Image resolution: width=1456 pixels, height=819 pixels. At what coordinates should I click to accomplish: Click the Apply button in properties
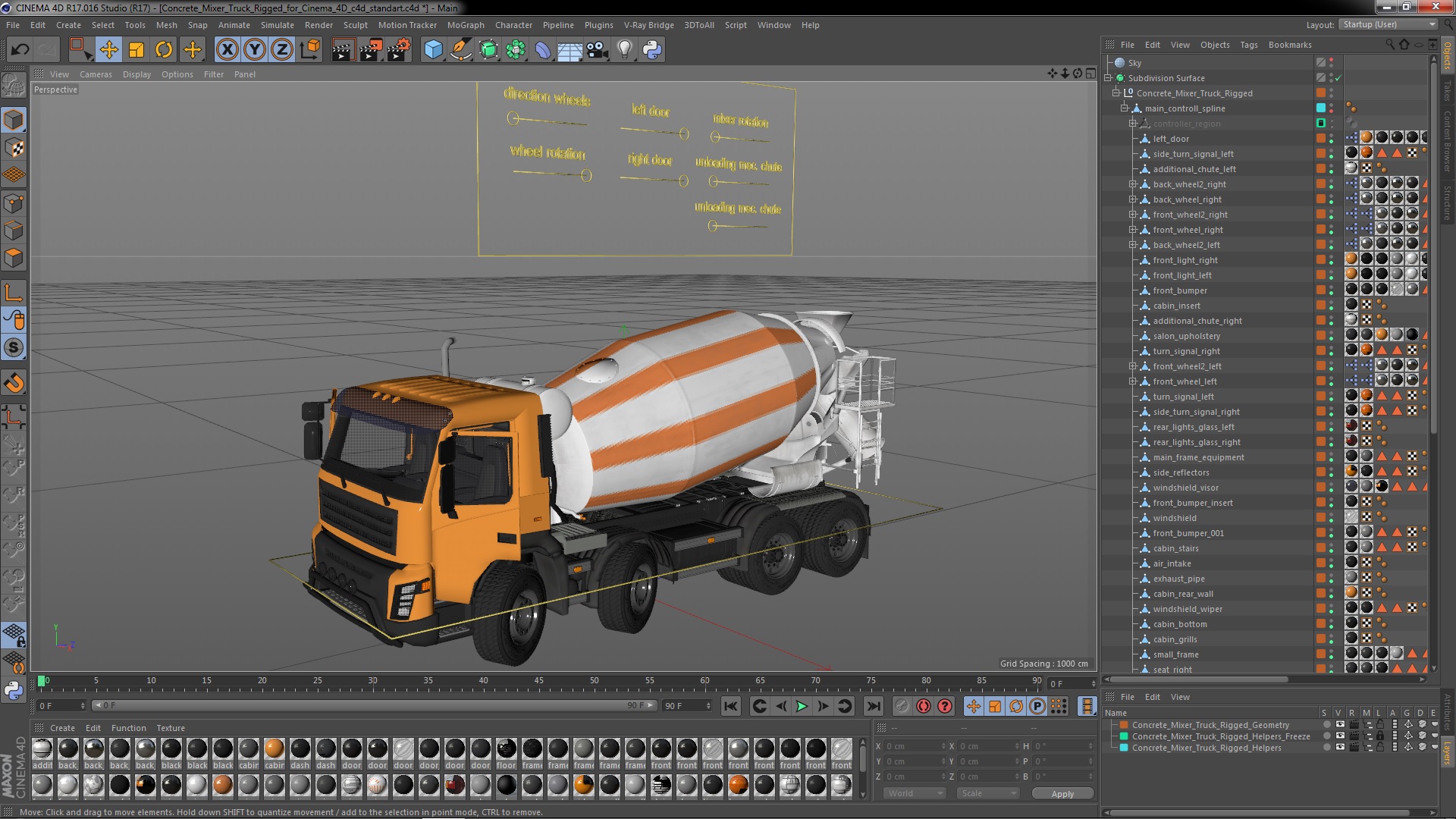click(1062, 793)
